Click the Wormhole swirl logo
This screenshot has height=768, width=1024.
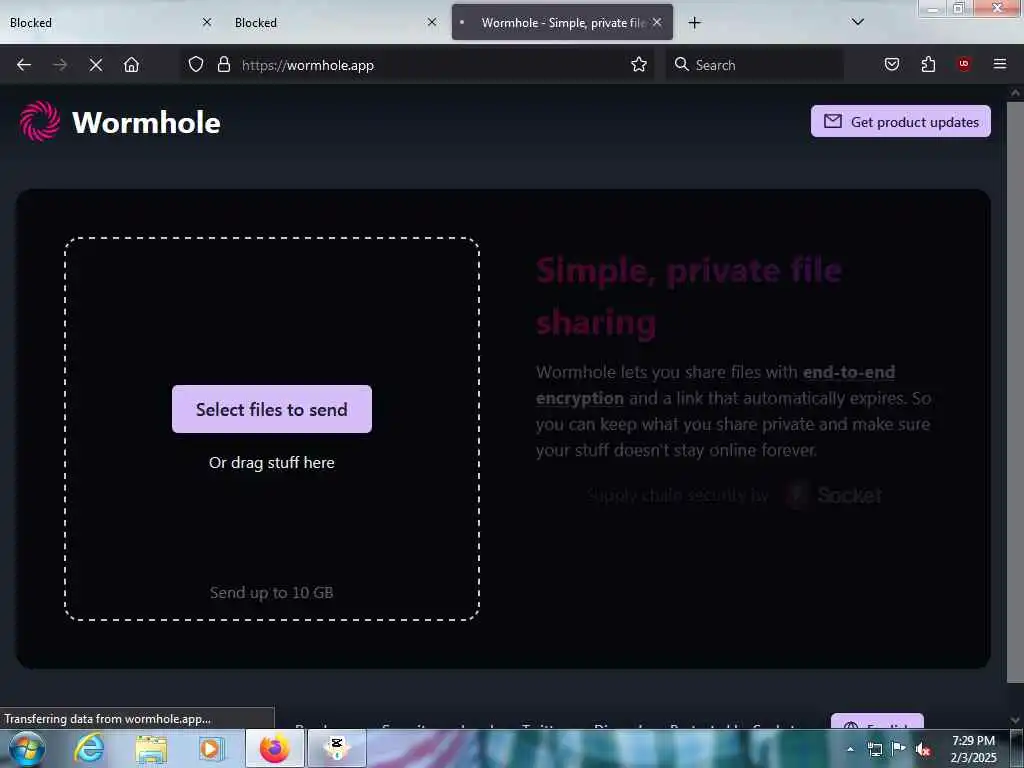pyautogui.click(x=40, y=121)
